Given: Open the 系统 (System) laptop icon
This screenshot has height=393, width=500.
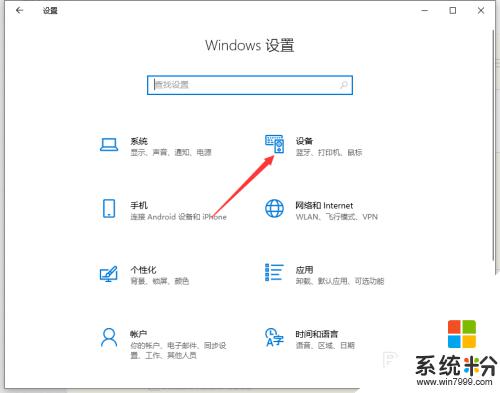Looking at the screenshot, I should [x=109, y=145].
